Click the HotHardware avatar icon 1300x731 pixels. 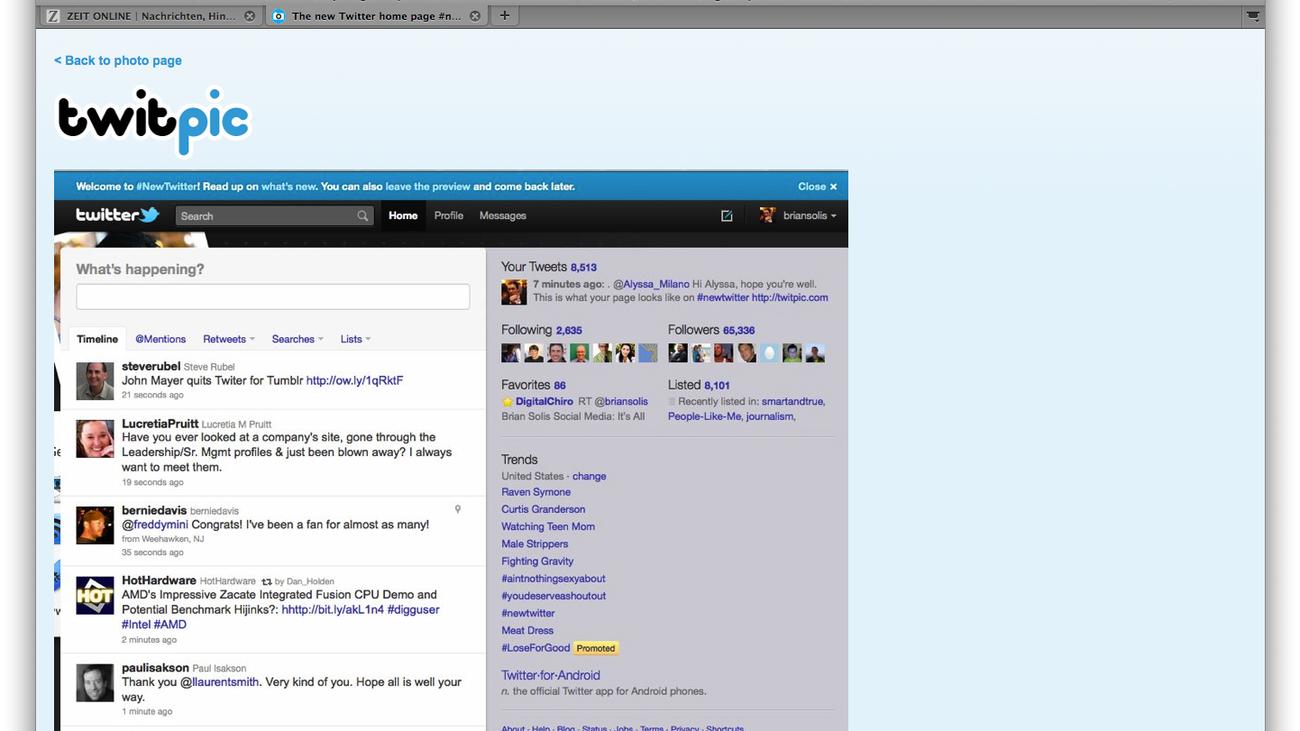point(95,595)
